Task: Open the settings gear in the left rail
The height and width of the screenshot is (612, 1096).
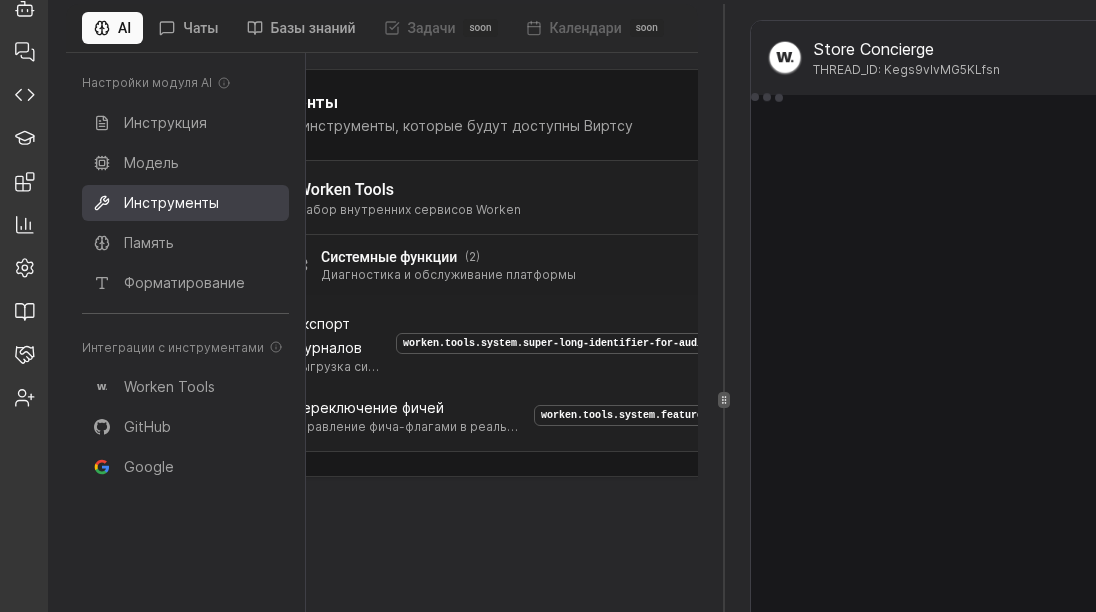Action: [24, 267]
